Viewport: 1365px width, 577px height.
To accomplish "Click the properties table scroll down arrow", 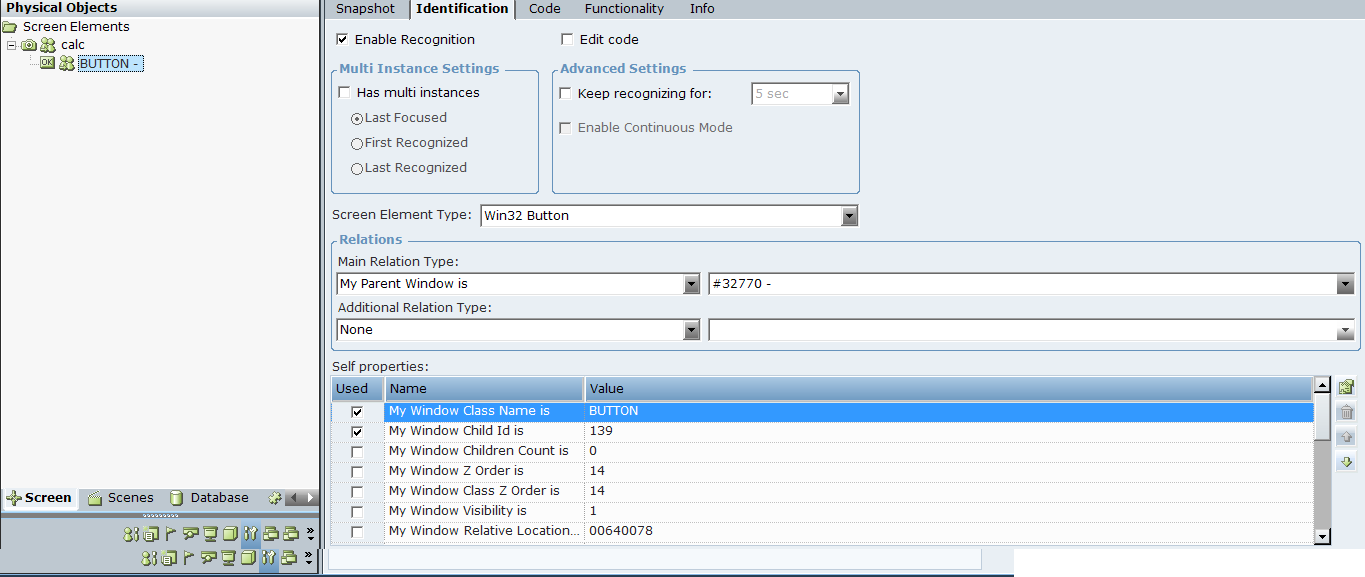I will (x=1322, y=537).
